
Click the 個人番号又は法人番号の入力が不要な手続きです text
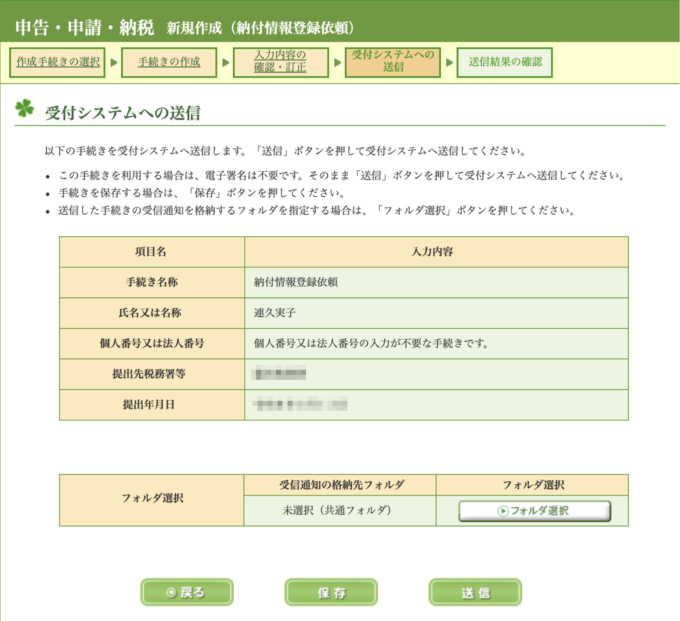tap(371, 343)
